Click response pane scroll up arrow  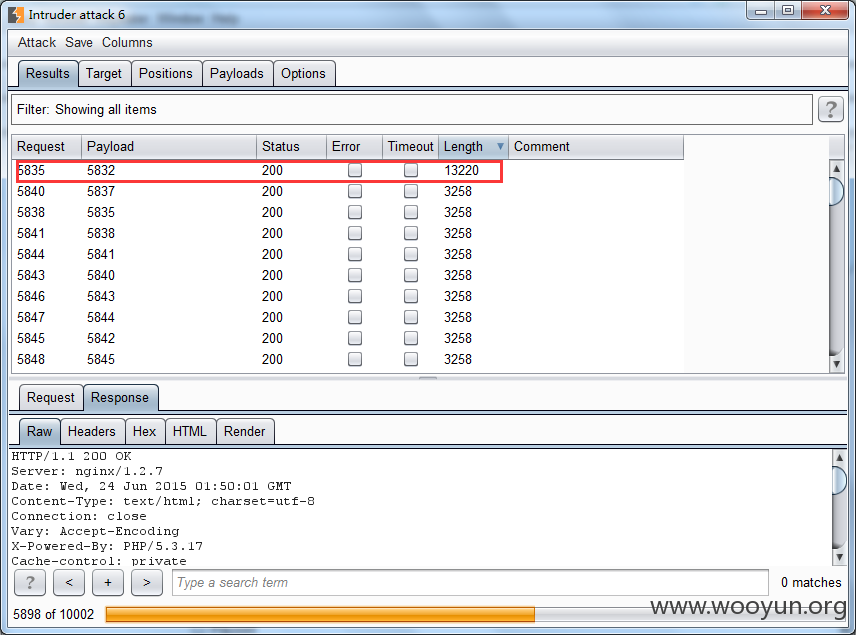tap(839, 456)
